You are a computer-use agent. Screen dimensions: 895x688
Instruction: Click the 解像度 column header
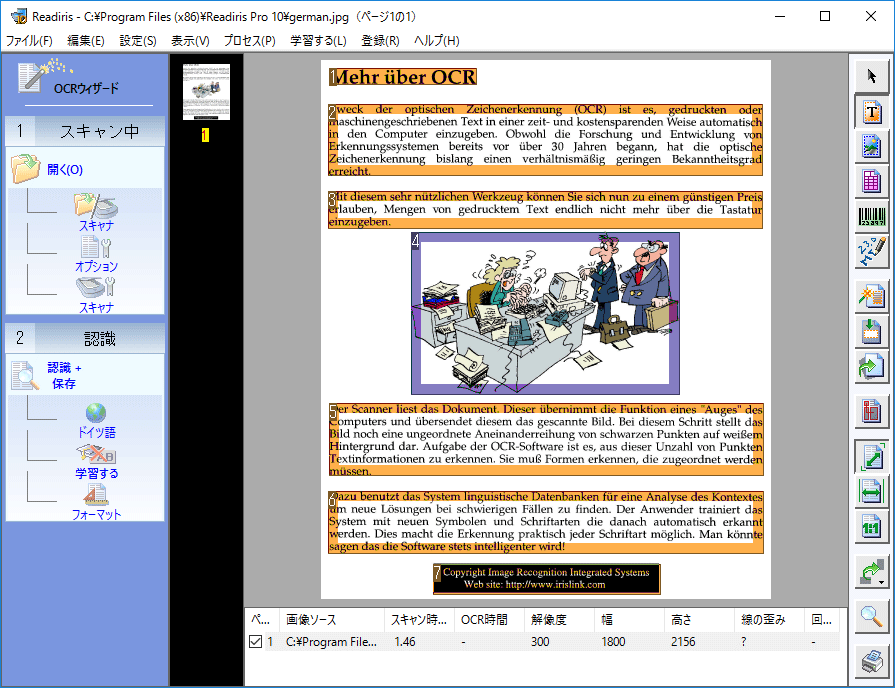click(558, 619)
